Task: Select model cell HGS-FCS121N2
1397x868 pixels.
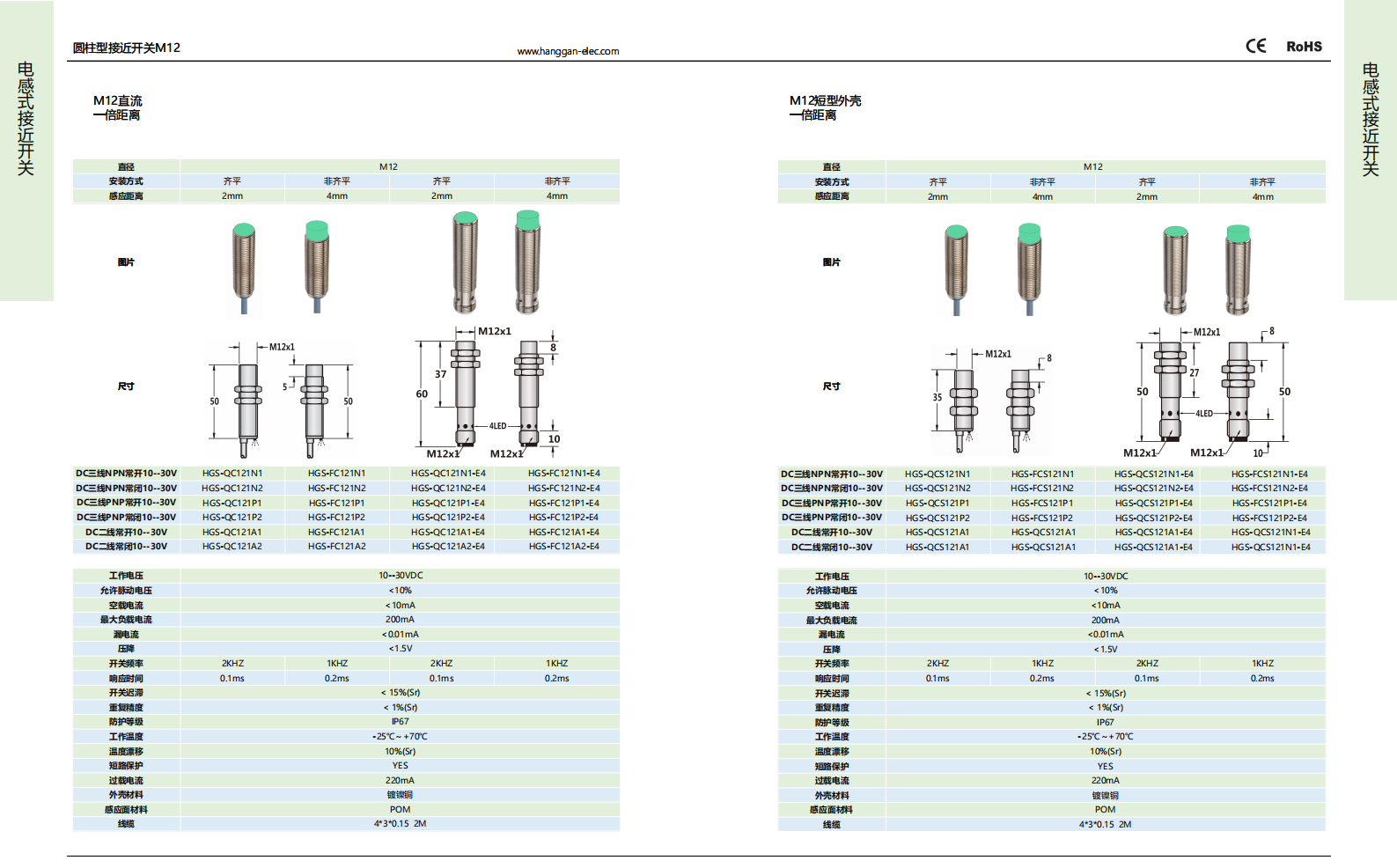Action: (1042, 489)
